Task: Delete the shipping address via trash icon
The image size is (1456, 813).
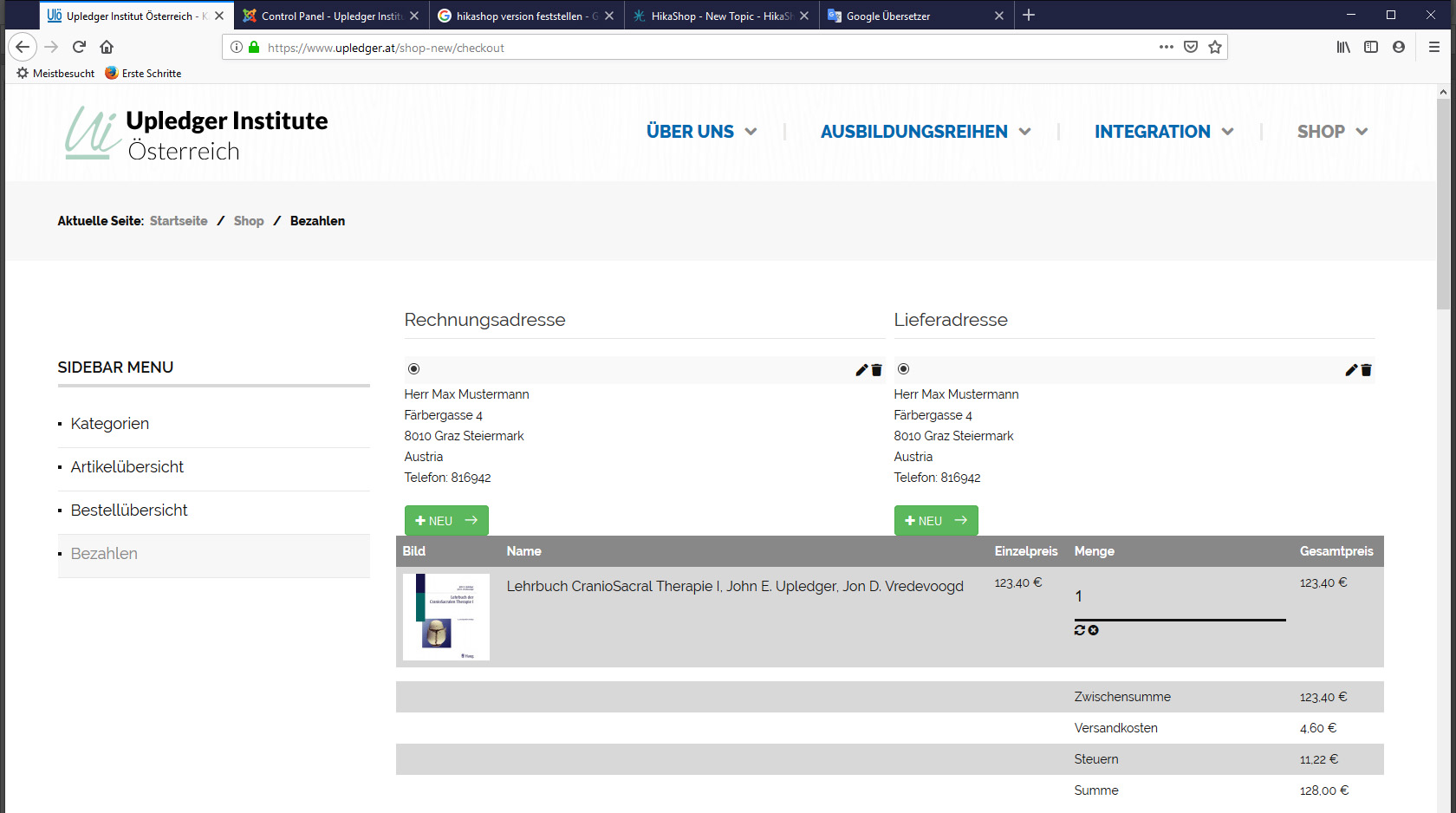Action: pyautogui.click(x=1366, y=370)
